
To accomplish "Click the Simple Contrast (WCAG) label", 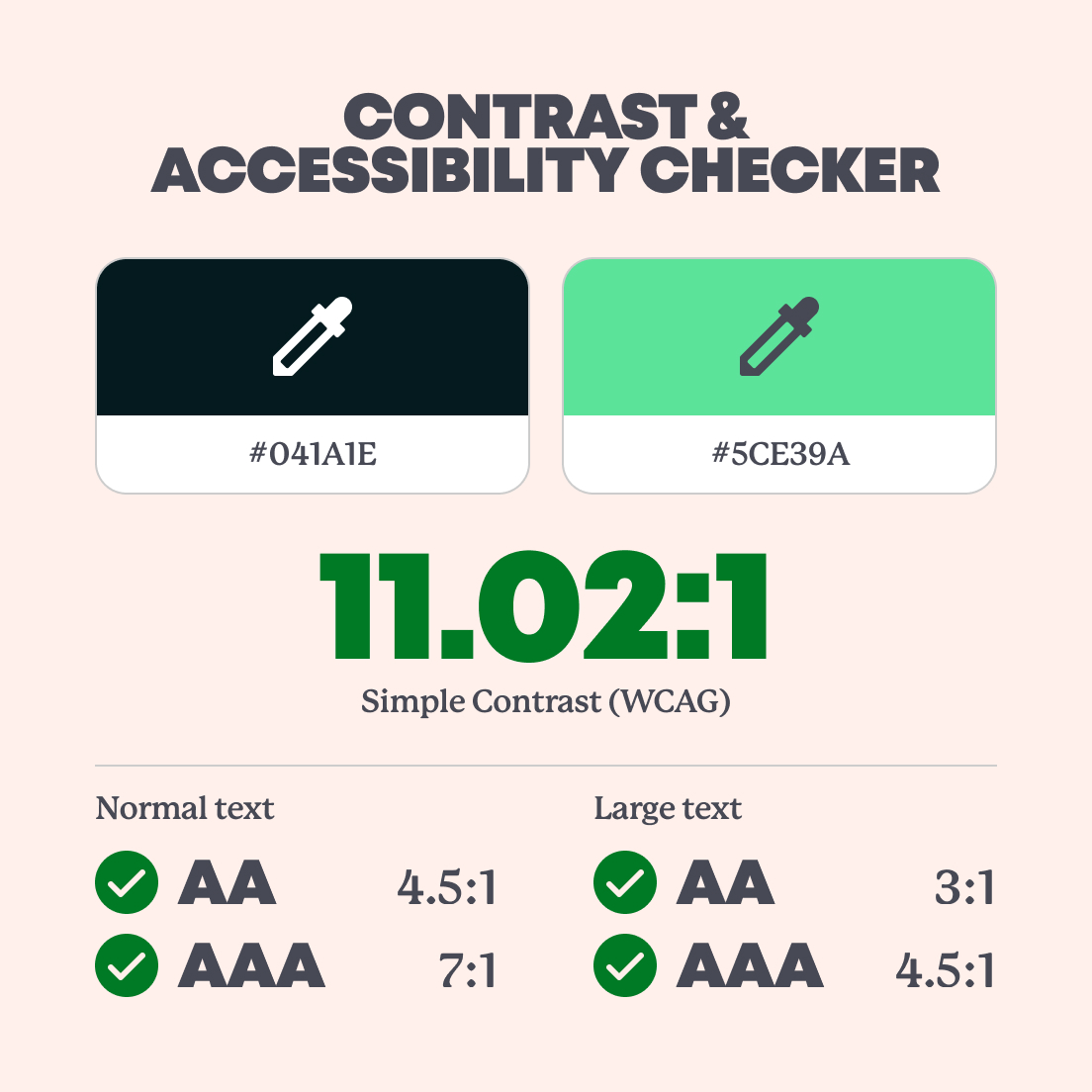I will click(x=545, y=701).
